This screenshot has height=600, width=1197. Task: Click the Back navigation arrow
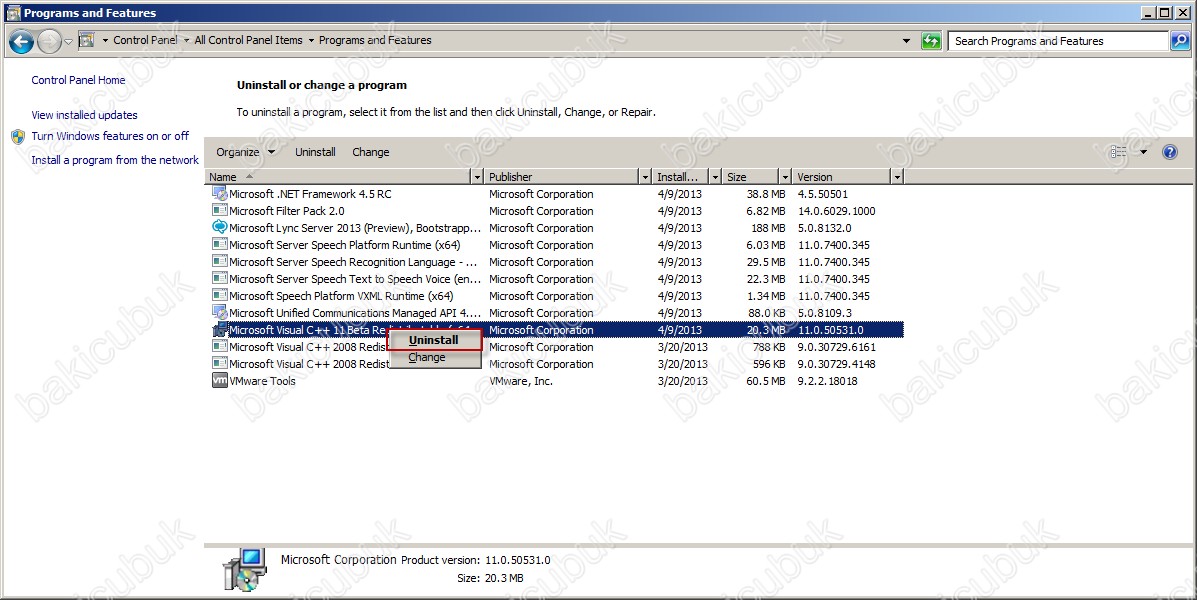coord(21,41)
